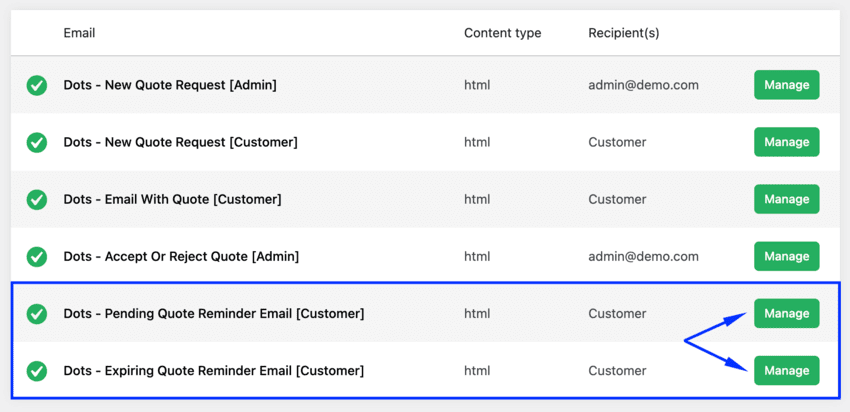This screenshot has width=850, height=412.
Task: Click html content type in Email With Quote row
Action: 477,199
